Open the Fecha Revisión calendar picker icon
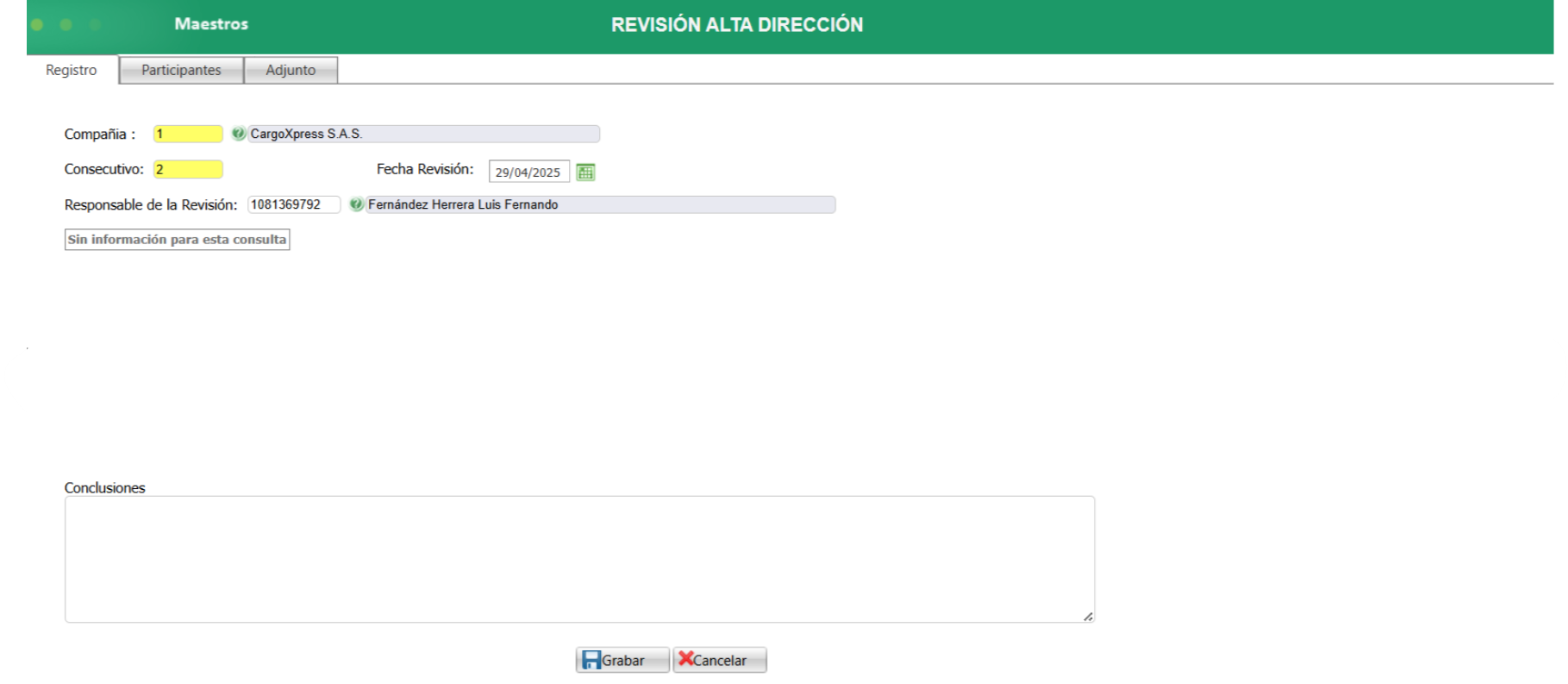 pyautogui.click(x=585, y=172)
